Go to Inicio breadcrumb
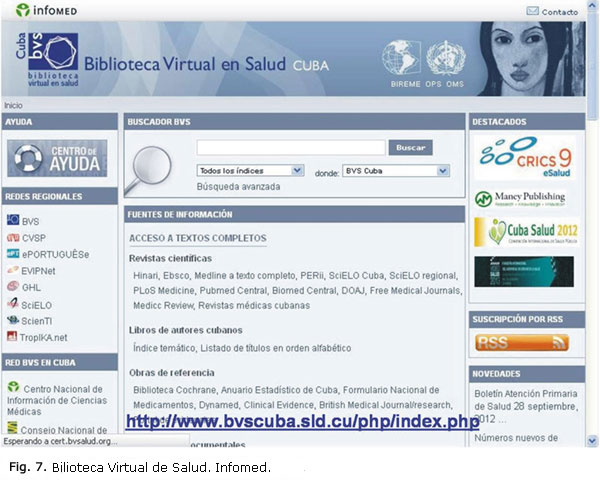Image resolution: width=600 pixels, height=483 pixels. tap(13, 105)
